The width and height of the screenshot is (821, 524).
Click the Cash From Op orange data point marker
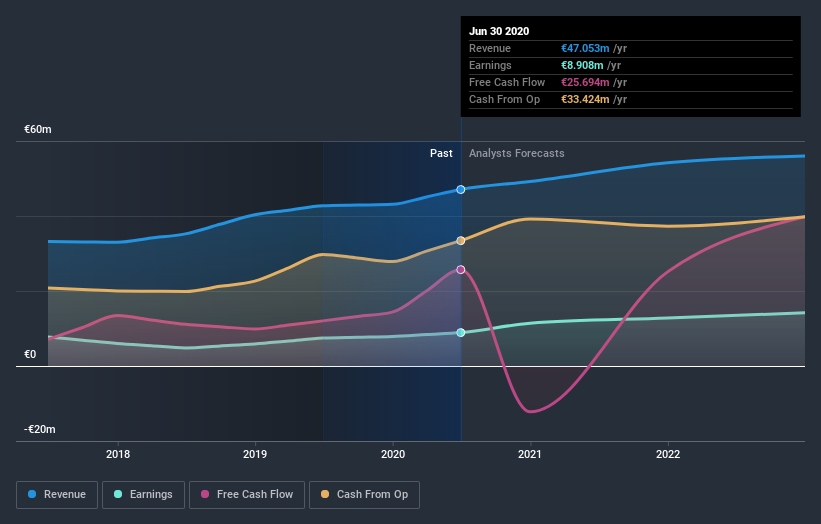[461, 241]
